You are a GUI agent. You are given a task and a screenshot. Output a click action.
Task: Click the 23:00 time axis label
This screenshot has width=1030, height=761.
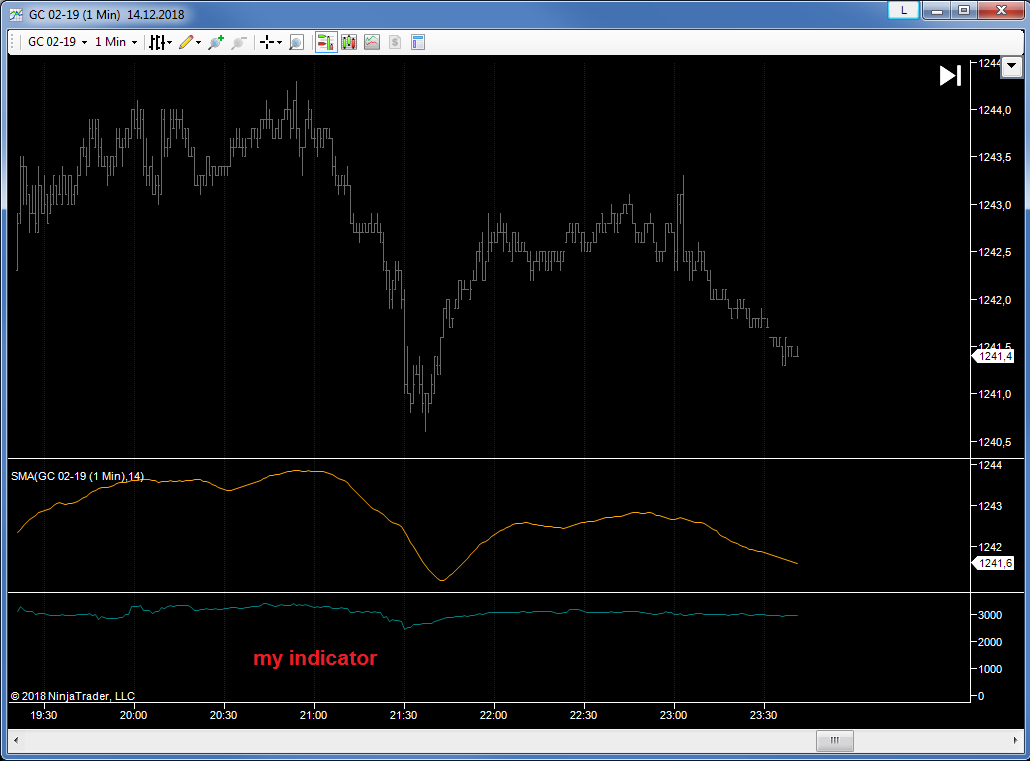[x=673, y=715]
